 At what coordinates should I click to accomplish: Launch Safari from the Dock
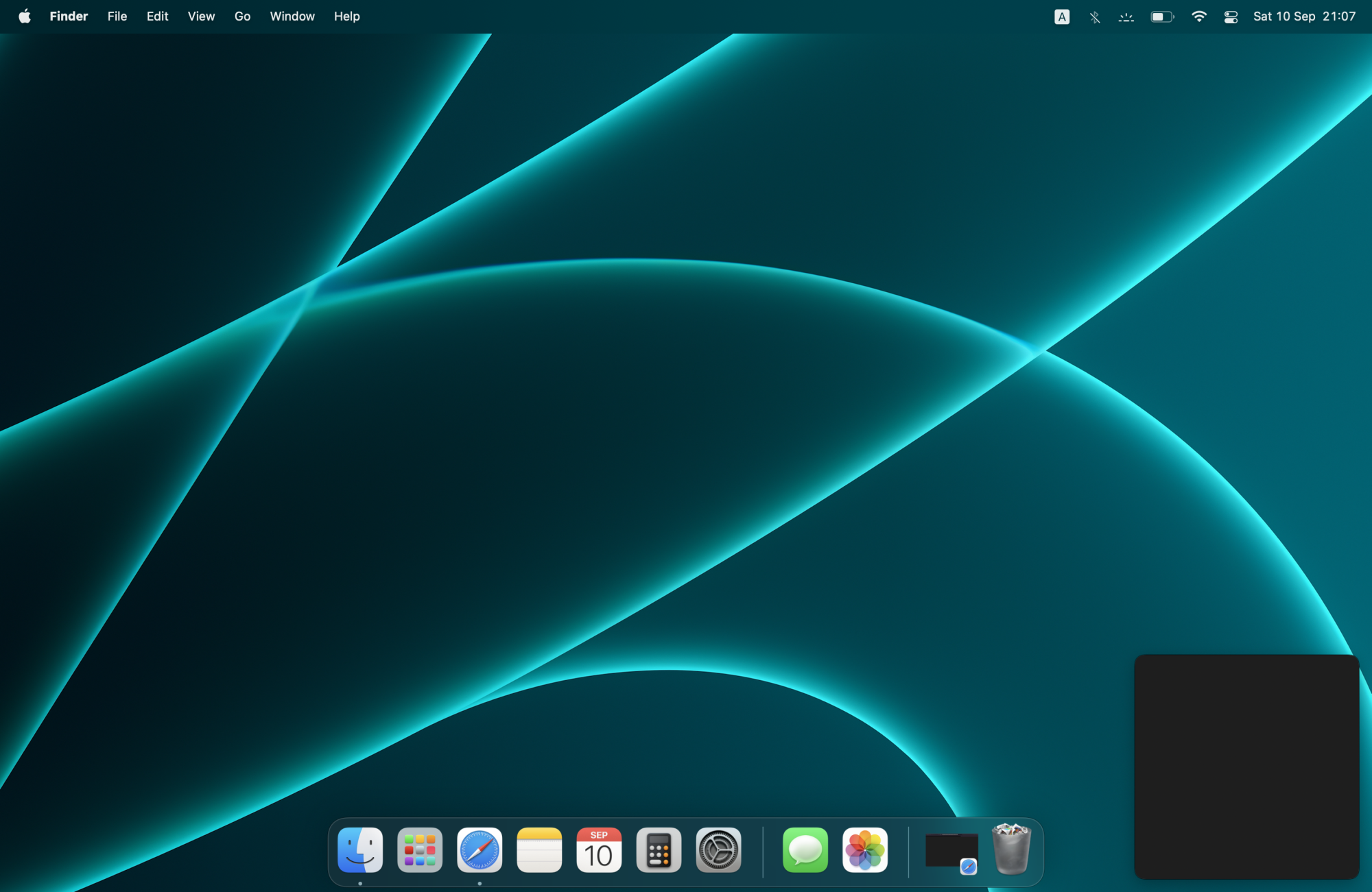[480, 850]
